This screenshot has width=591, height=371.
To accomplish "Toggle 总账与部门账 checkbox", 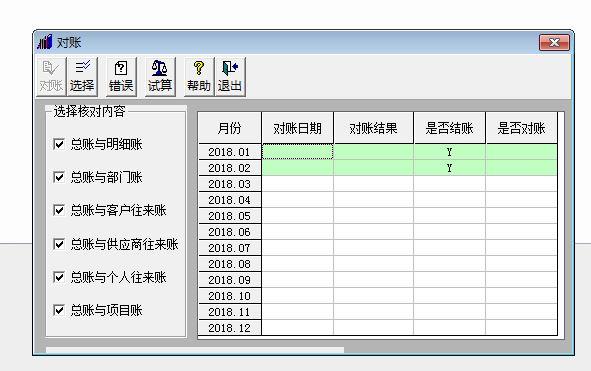I will pos(59,177).
